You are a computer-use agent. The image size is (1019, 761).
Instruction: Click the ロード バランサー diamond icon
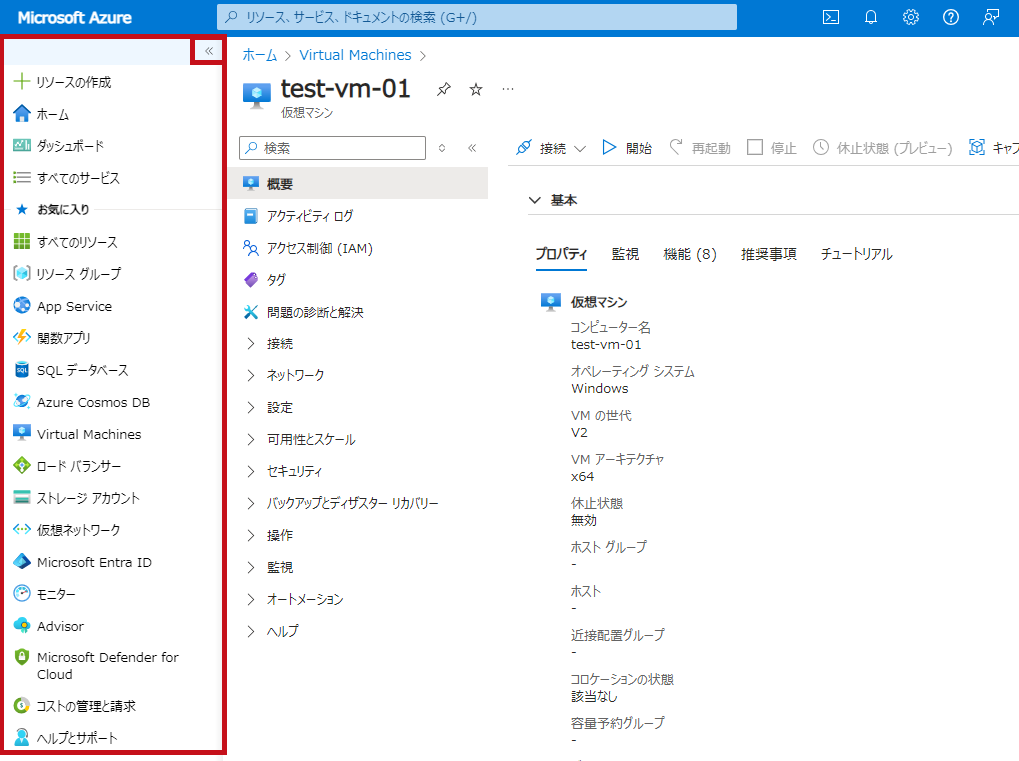click(22, 465)
